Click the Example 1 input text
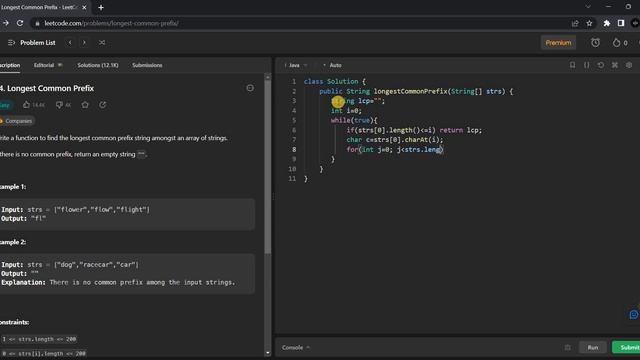Viewport: 640px width, 360px height. (x=75, y=209)
